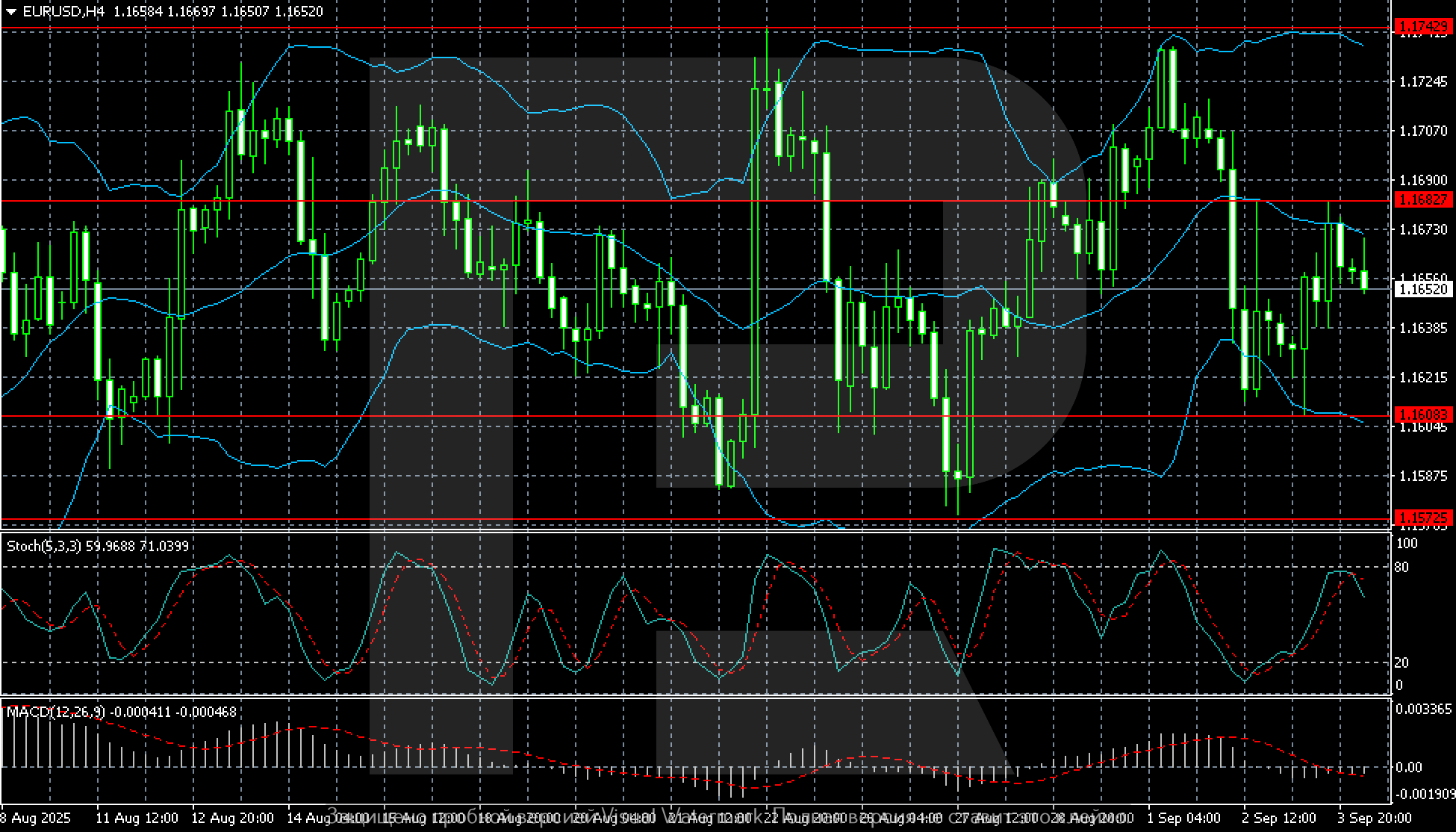Click the 8 Aug 2025 date label
This screenshot has width=1456, height=832.
point(36,818)
